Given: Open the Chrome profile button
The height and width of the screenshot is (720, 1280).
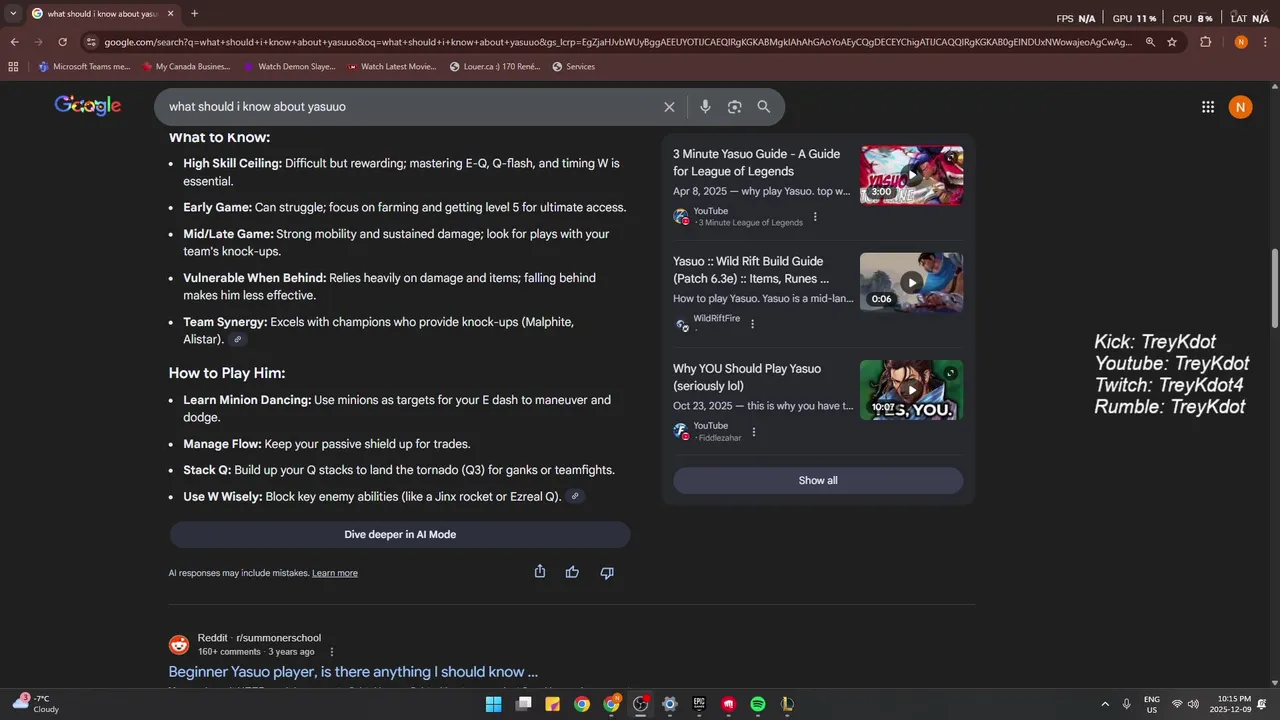Looking at the screenshot, I should [1241, 42].
